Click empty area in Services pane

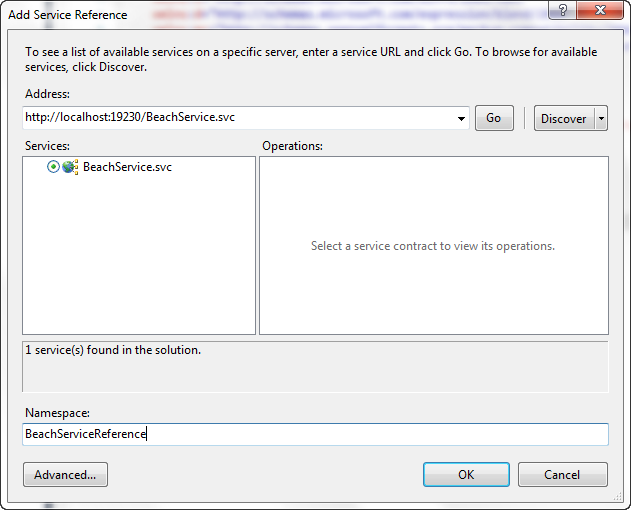pos(138,260)
